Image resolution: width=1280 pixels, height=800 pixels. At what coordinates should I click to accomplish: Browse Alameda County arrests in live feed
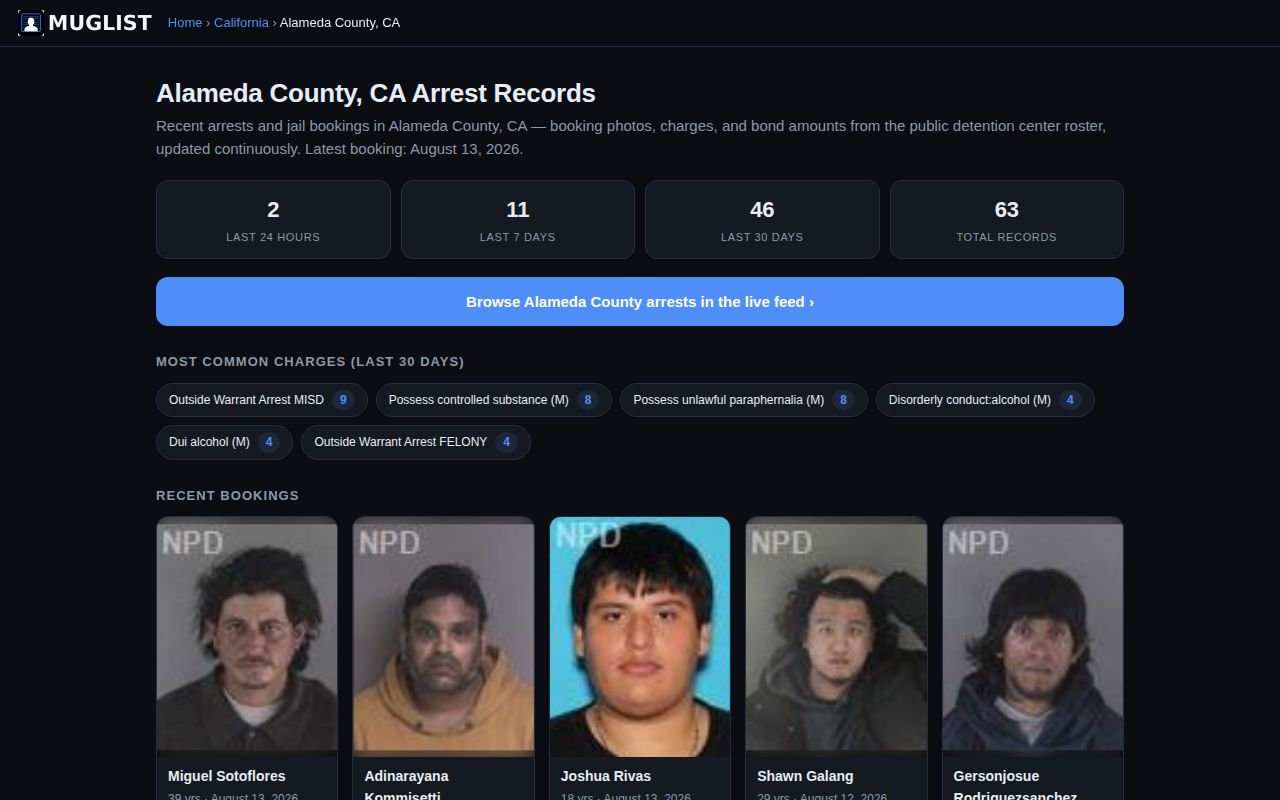640,301
